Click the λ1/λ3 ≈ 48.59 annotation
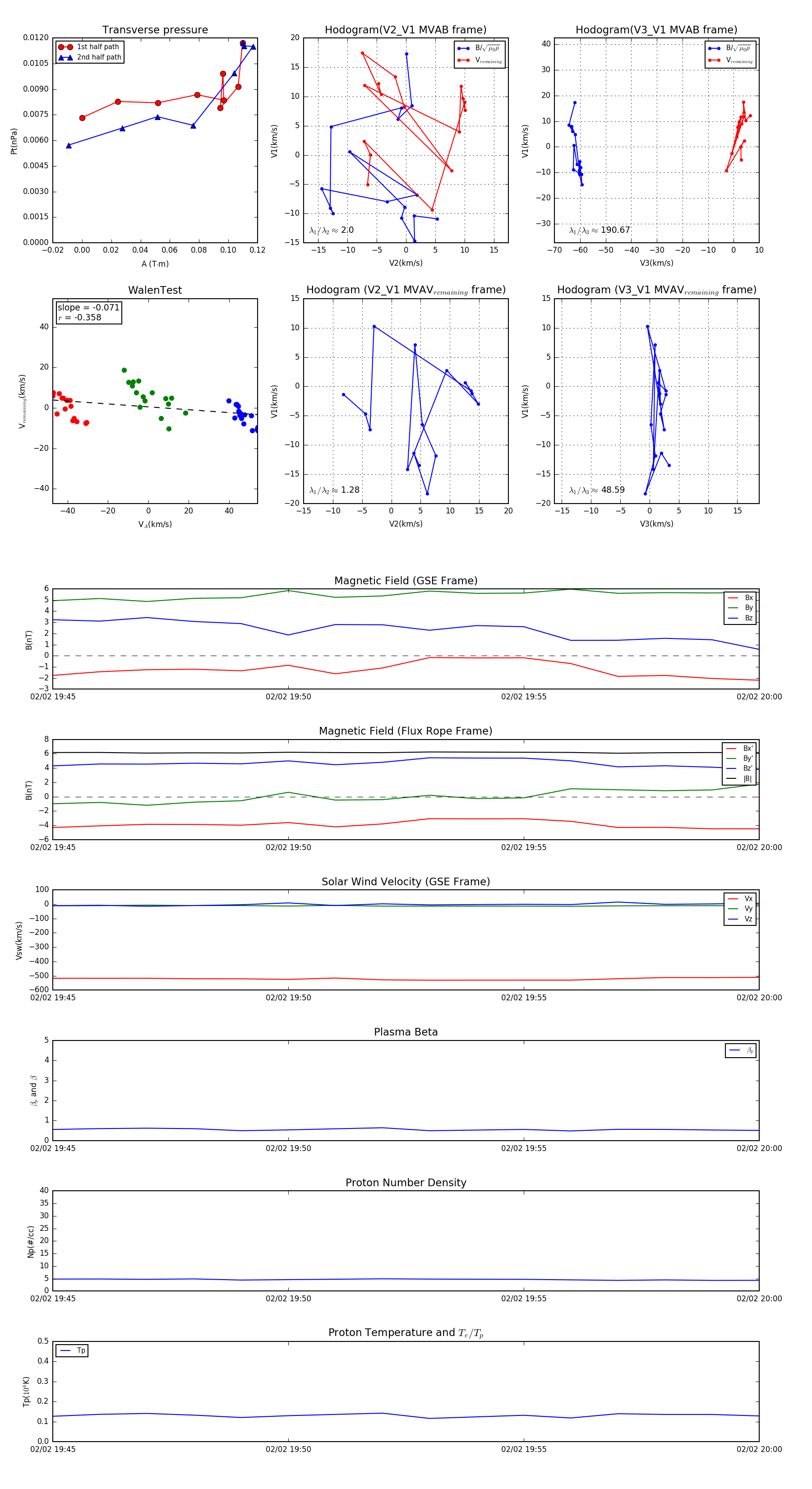Image resolution: width=812 pixels, height=1489 pixels. click(597, 490)
